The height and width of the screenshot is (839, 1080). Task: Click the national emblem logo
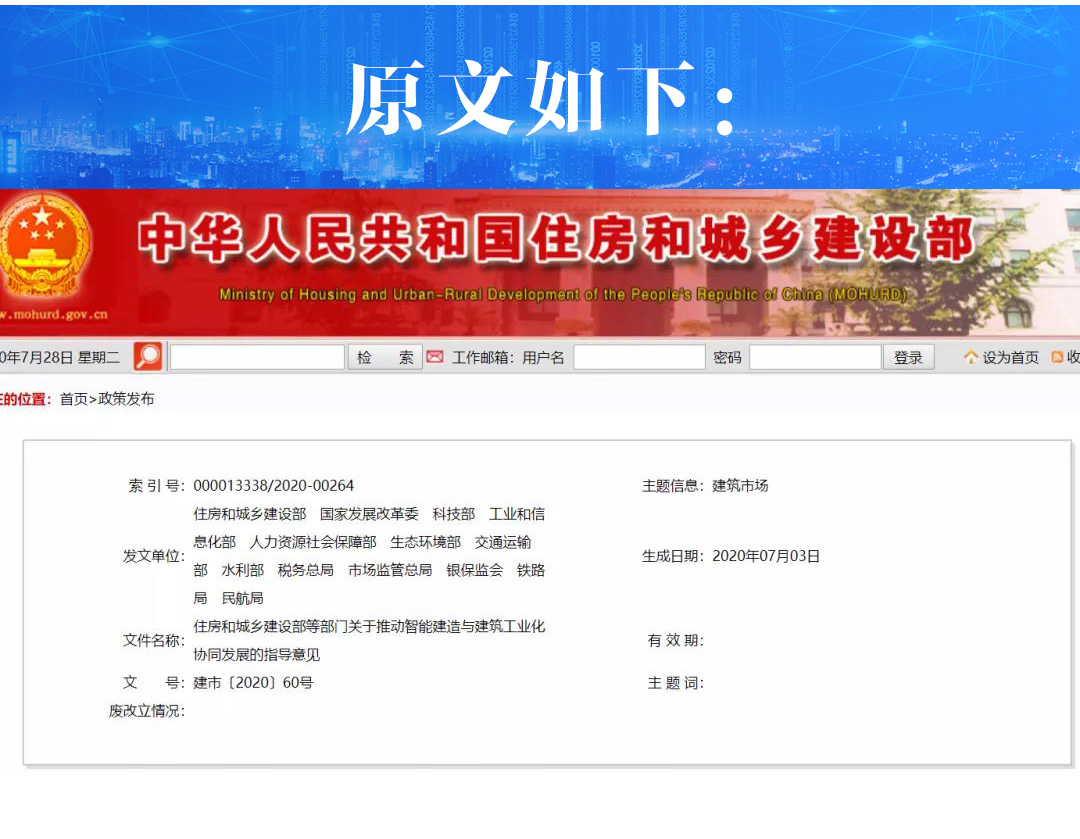[x=45, y=245]
